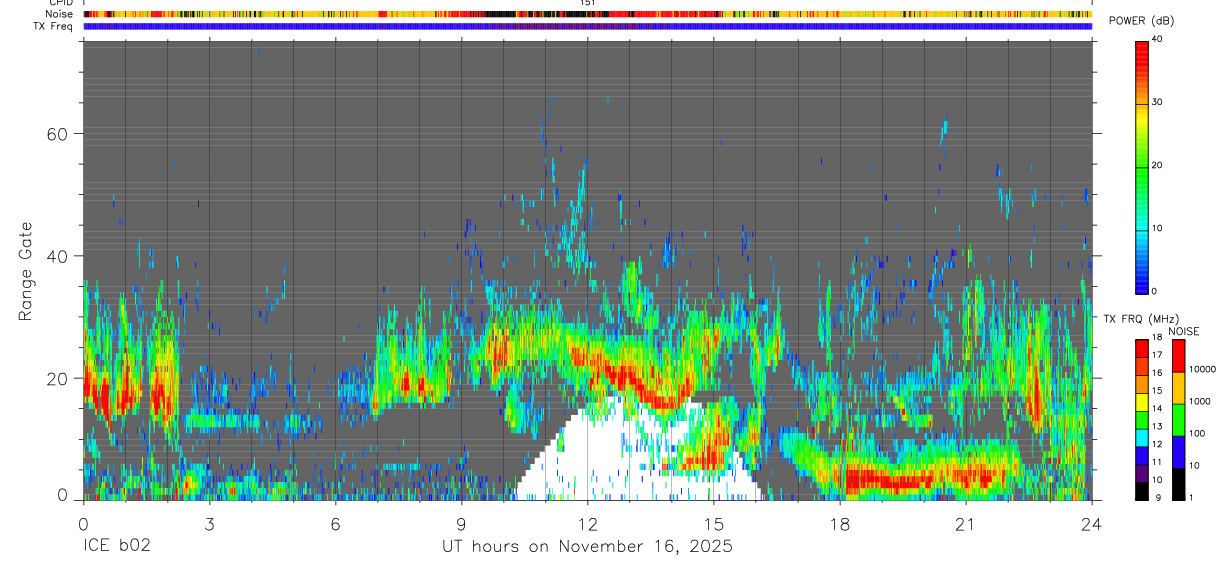This screenshot has width=1228, height=567.
Task: Select the black 9-10 MHz frequency swatch
Action: pos(1141,490)
